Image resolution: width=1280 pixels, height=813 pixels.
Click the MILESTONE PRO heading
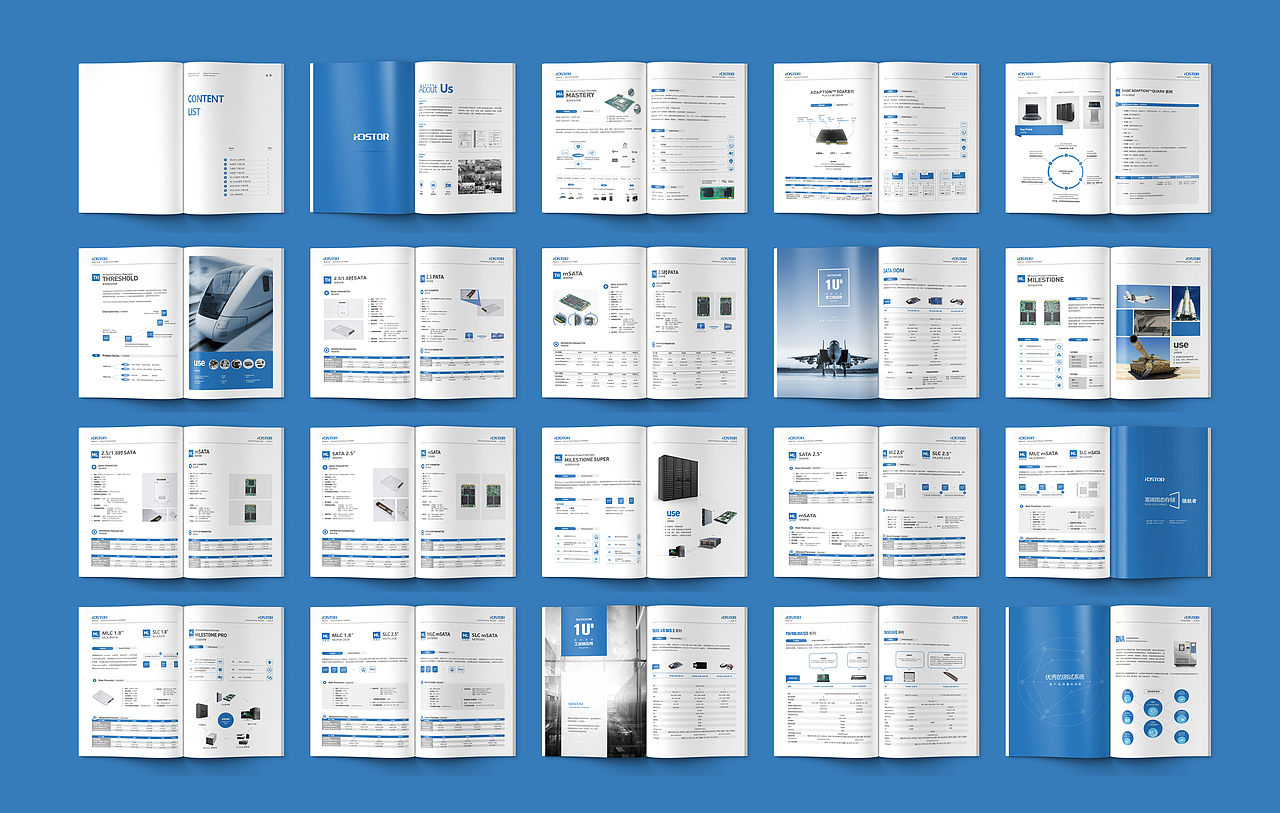[212, 635]
